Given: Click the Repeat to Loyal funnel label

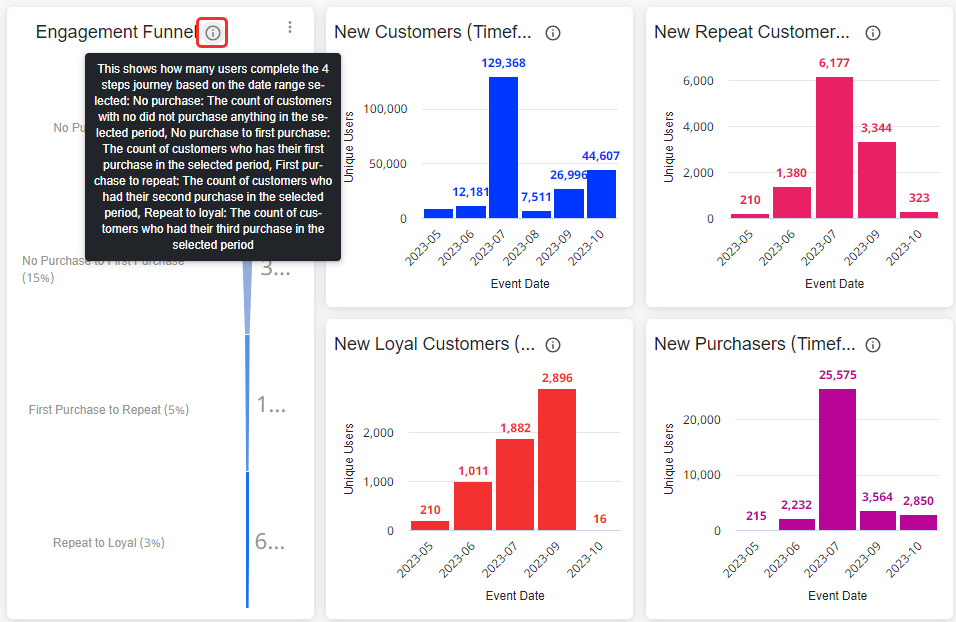Looking at the screenshot, I should point(108,542).
